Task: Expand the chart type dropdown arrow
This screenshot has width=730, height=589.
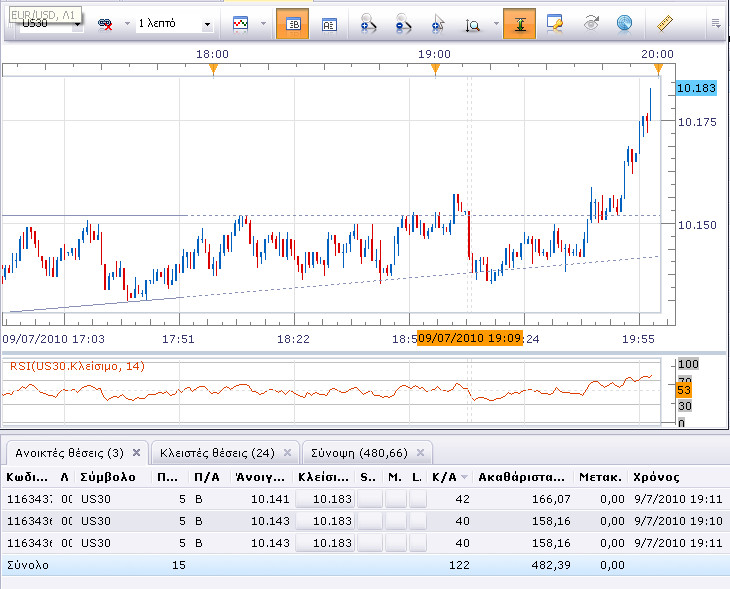Action: tap(264, 24)
